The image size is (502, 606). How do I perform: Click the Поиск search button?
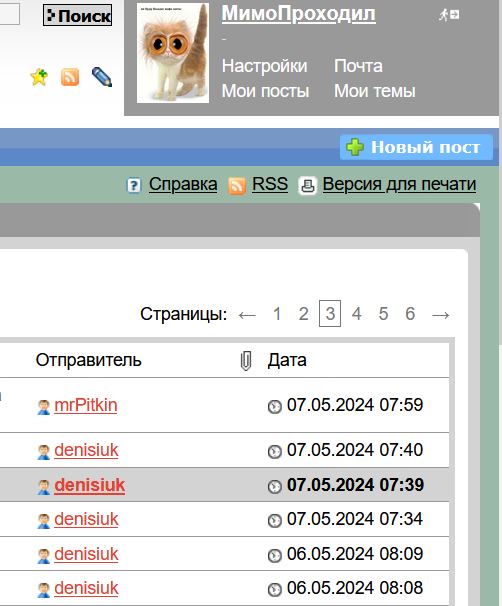pyautogui.click(x=77, y=15)
